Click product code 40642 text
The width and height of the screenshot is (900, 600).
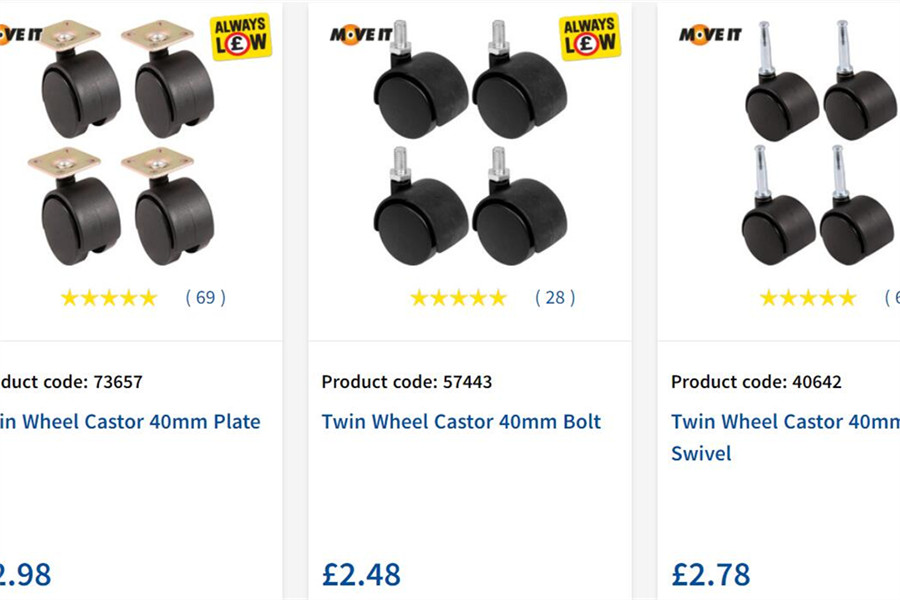tap(756, 381)
